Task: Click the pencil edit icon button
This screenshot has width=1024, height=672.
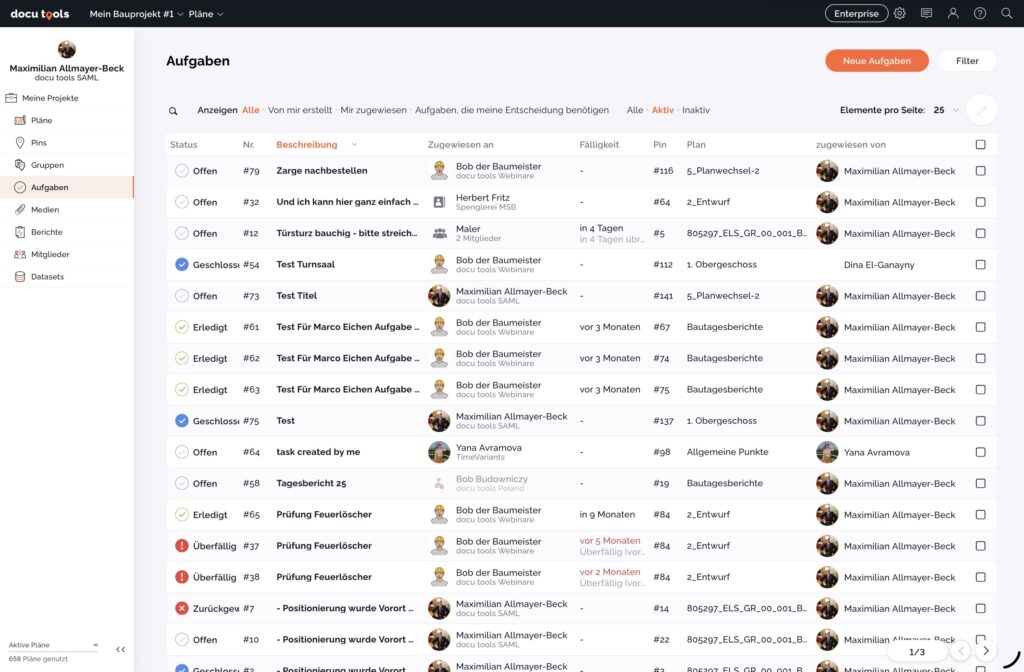Action: click(x=981, y=110)
